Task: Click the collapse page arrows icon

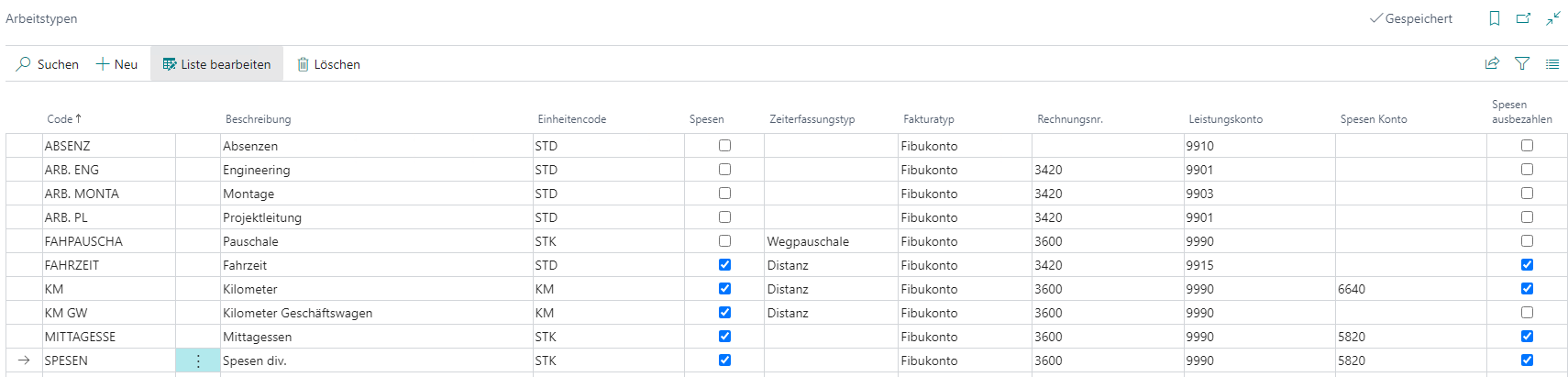Action: [1553, 18]
